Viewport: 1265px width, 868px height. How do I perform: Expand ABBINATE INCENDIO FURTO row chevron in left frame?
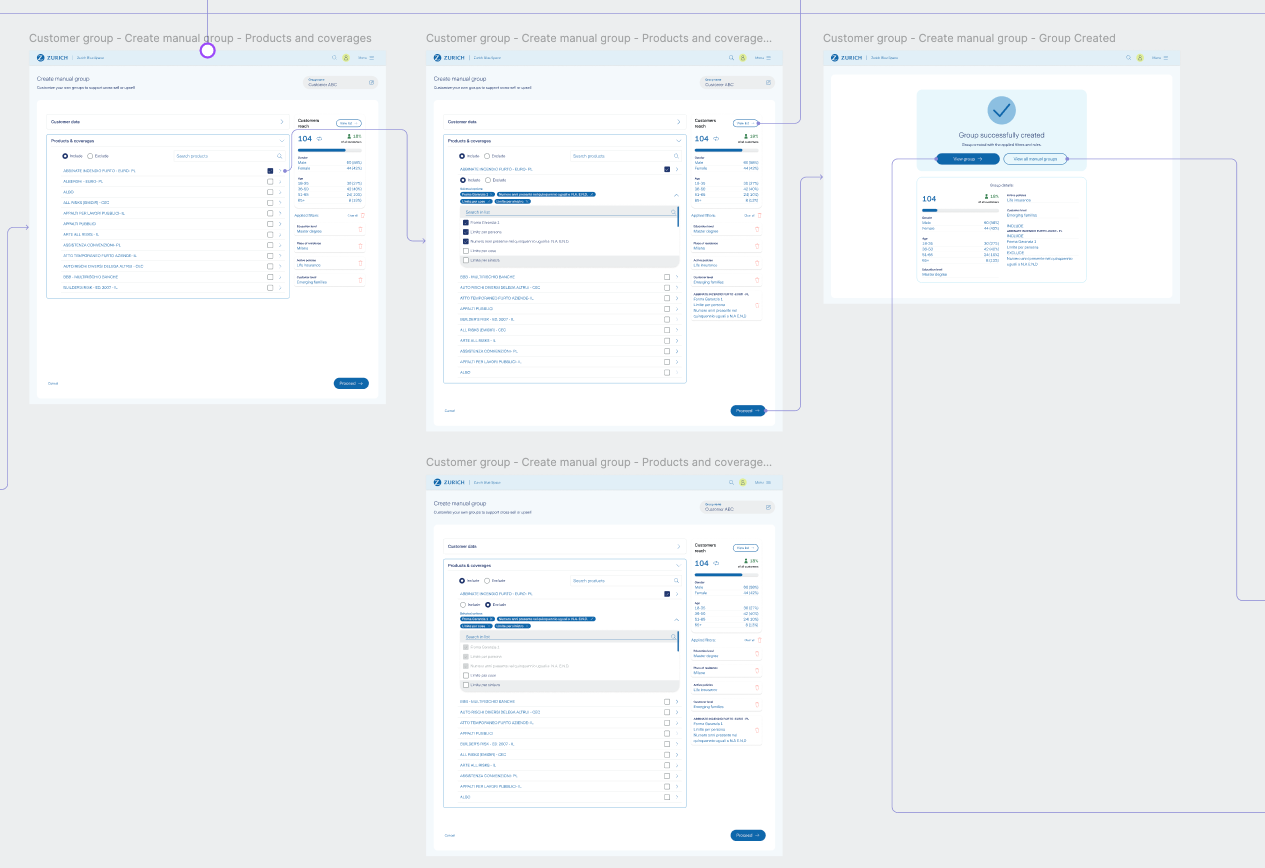(x=280, y=171)
